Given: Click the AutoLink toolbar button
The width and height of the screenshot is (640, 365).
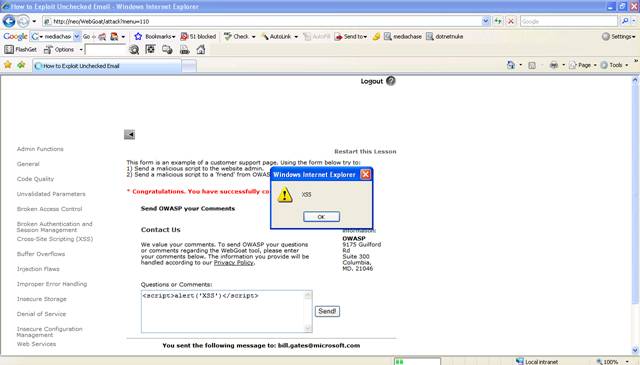Looking at the screenshot, I should pyautogui.click(x=279, y=36).
